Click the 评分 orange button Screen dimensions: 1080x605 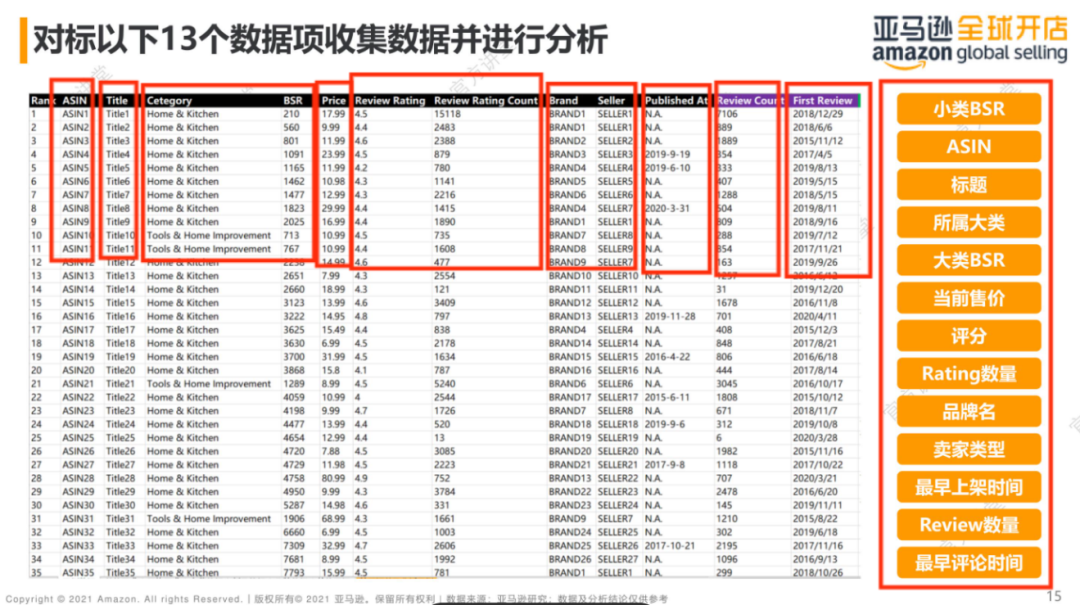pos(968,336)
